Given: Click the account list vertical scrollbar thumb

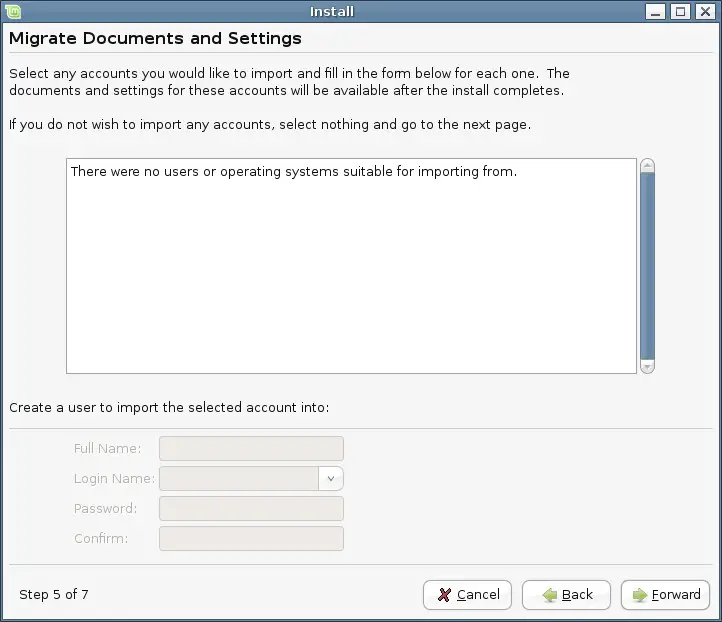Looking at the screenshot, I should pos(647,265).
